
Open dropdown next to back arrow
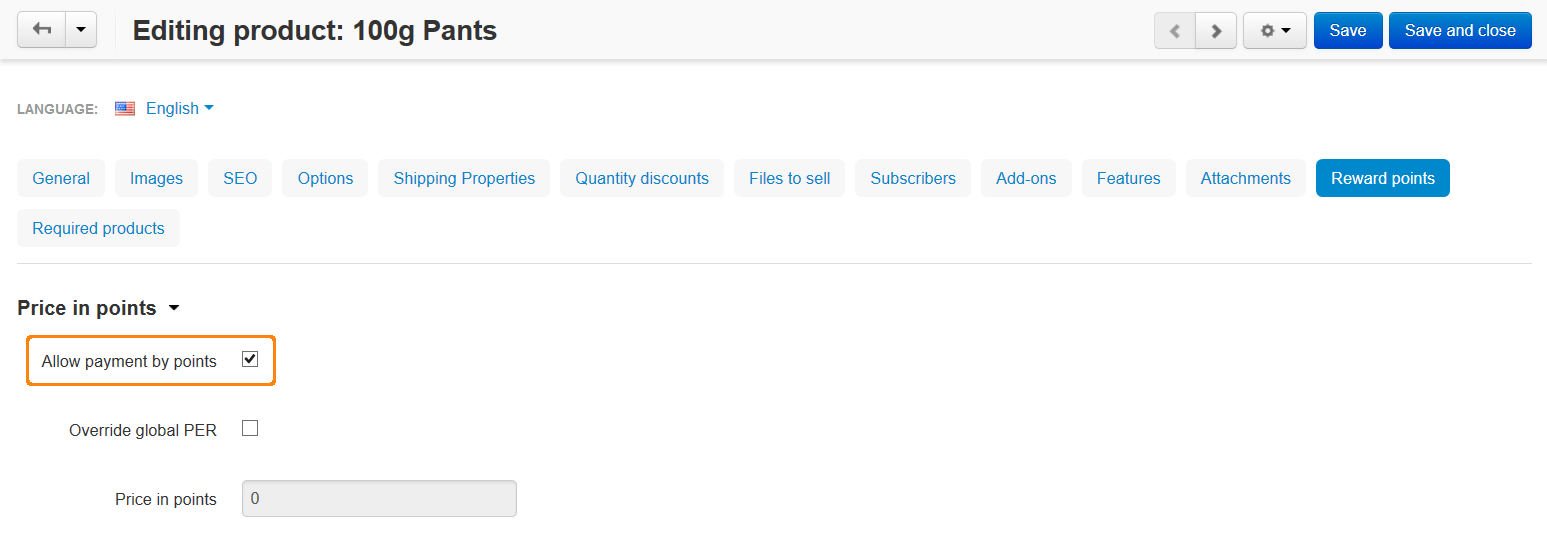tap(81, 30)
